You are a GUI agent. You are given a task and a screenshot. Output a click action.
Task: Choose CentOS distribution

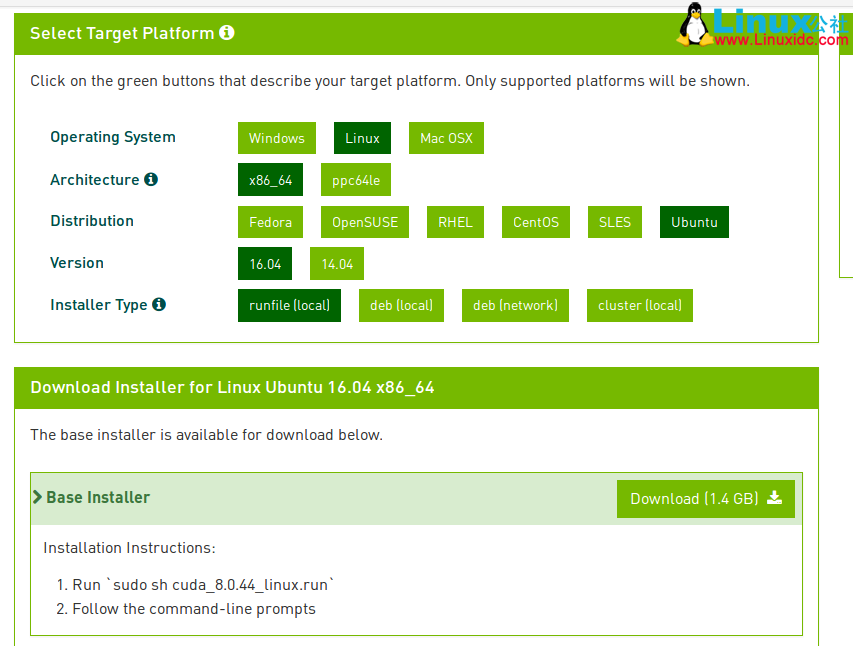click(x=535, y=222)
